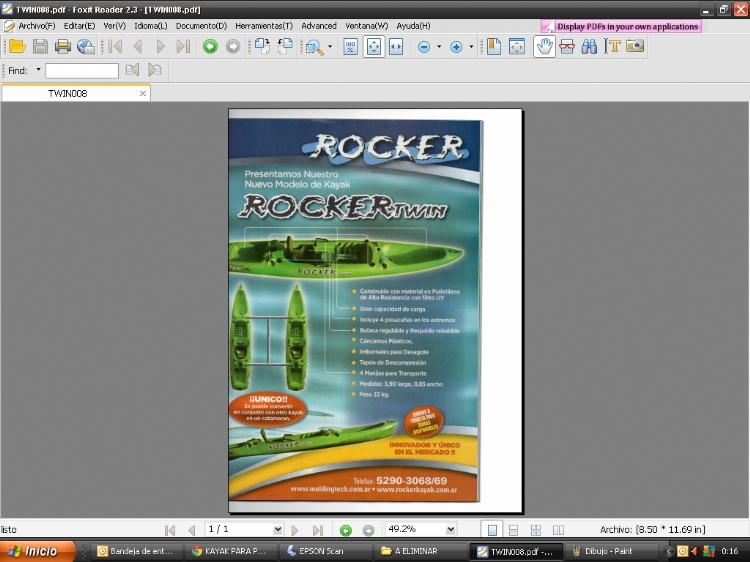Save the document with the floppy icon
The width and height of the screenshot is (750, 562).
coord(40,46)
